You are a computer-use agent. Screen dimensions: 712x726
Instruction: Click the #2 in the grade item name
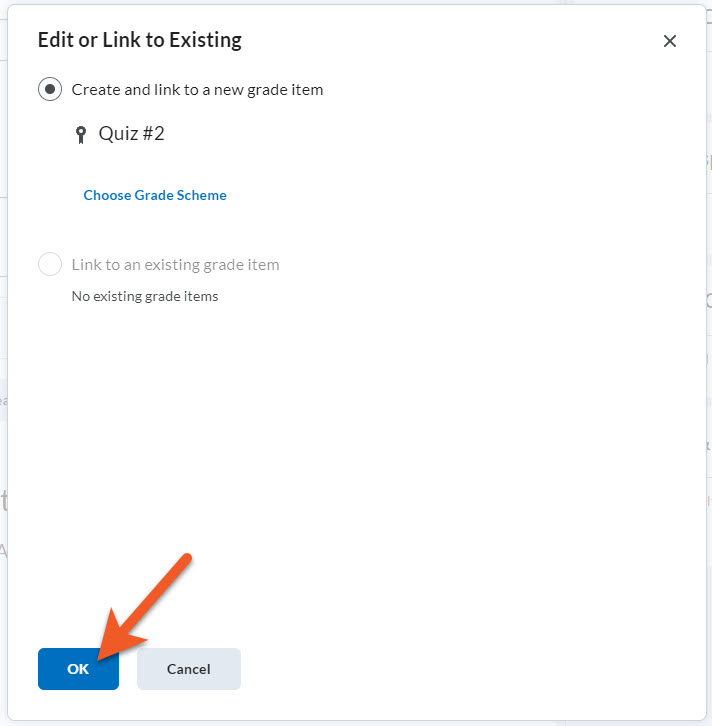tap(152, 134)
